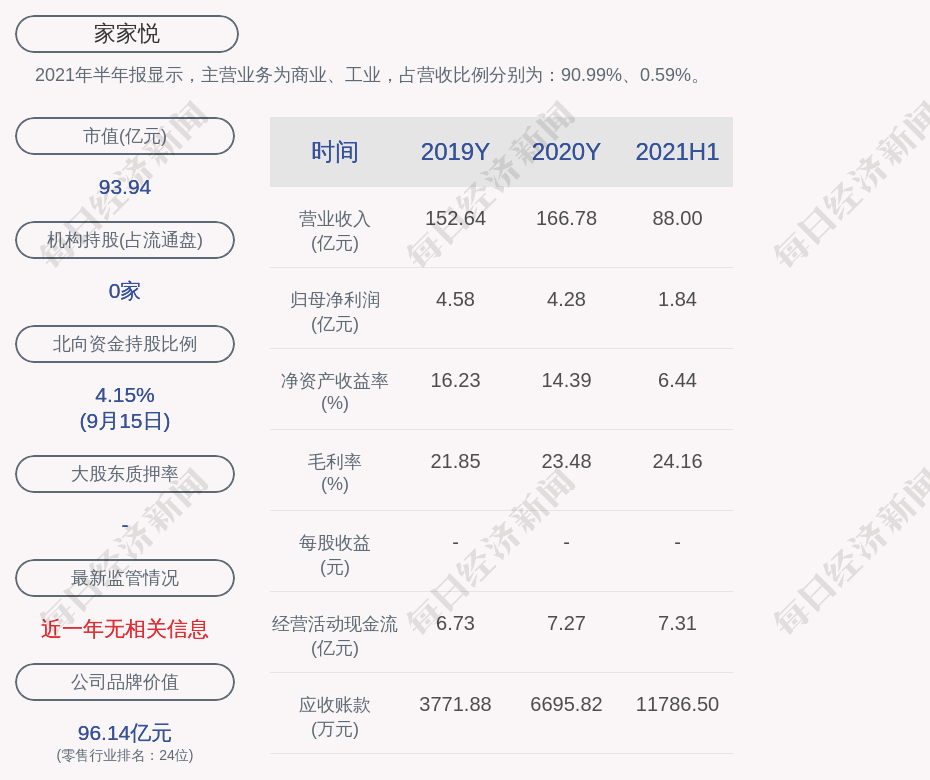Click revenue value 166.78

[x=566, y=218]
